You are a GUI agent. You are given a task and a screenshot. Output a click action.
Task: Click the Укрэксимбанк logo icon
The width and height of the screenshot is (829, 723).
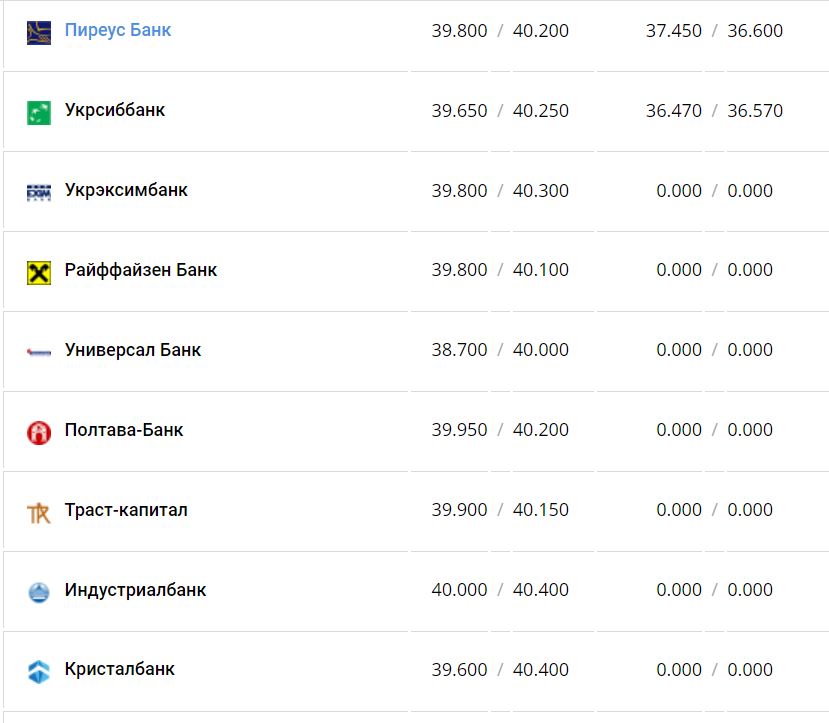[x=39, y=192]
